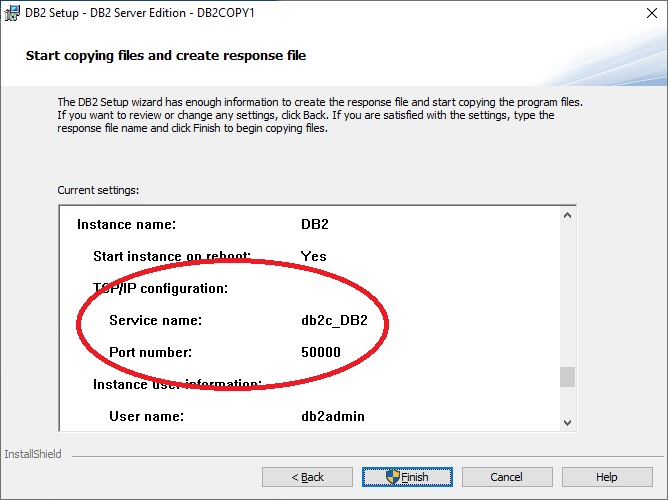Click the DB2 instance name value
The height and width of the screenshot is (500, 670).
click(315, 225)
